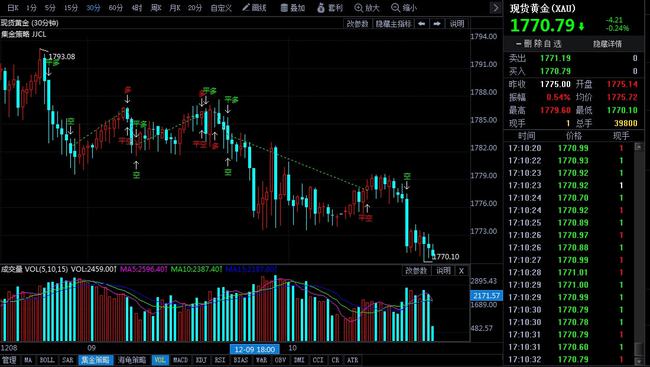Click the trade list scrollbar up arrow
This screenshot has height=367, width=650.
(639, 147)
